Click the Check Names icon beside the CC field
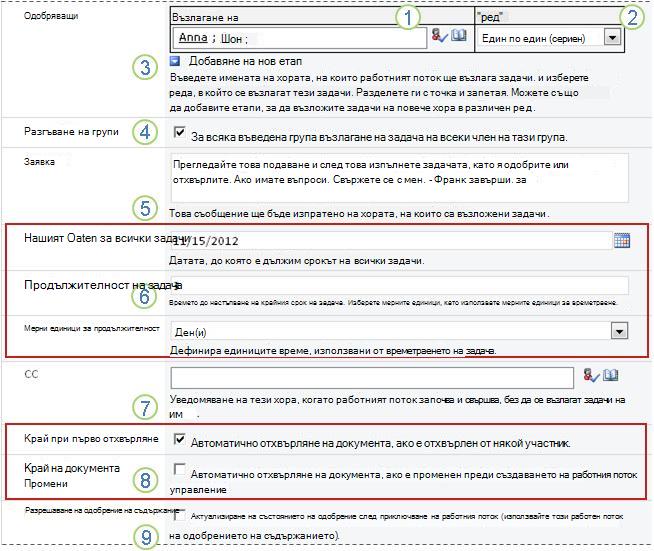 591,375
